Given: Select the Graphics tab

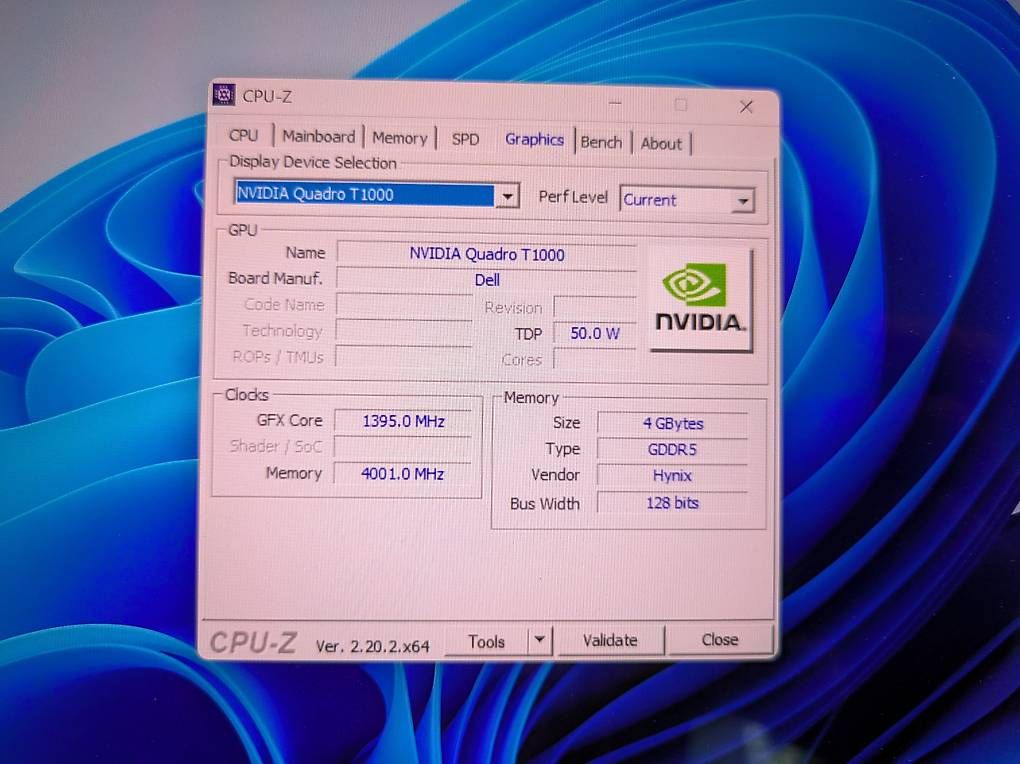Looking at the screenshot, I should coord(534,140).
